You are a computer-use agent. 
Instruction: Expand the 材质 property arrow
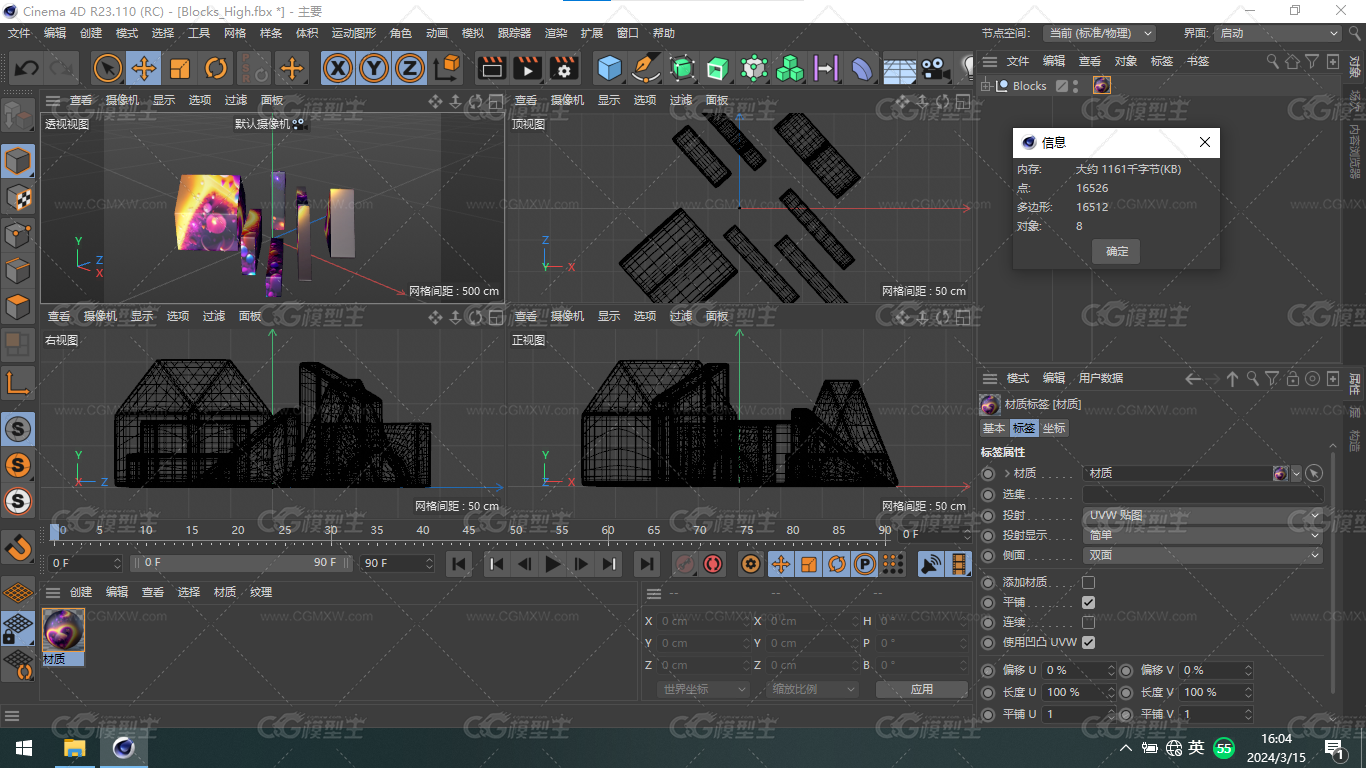pyautogui.click(x=1006, y=473)
